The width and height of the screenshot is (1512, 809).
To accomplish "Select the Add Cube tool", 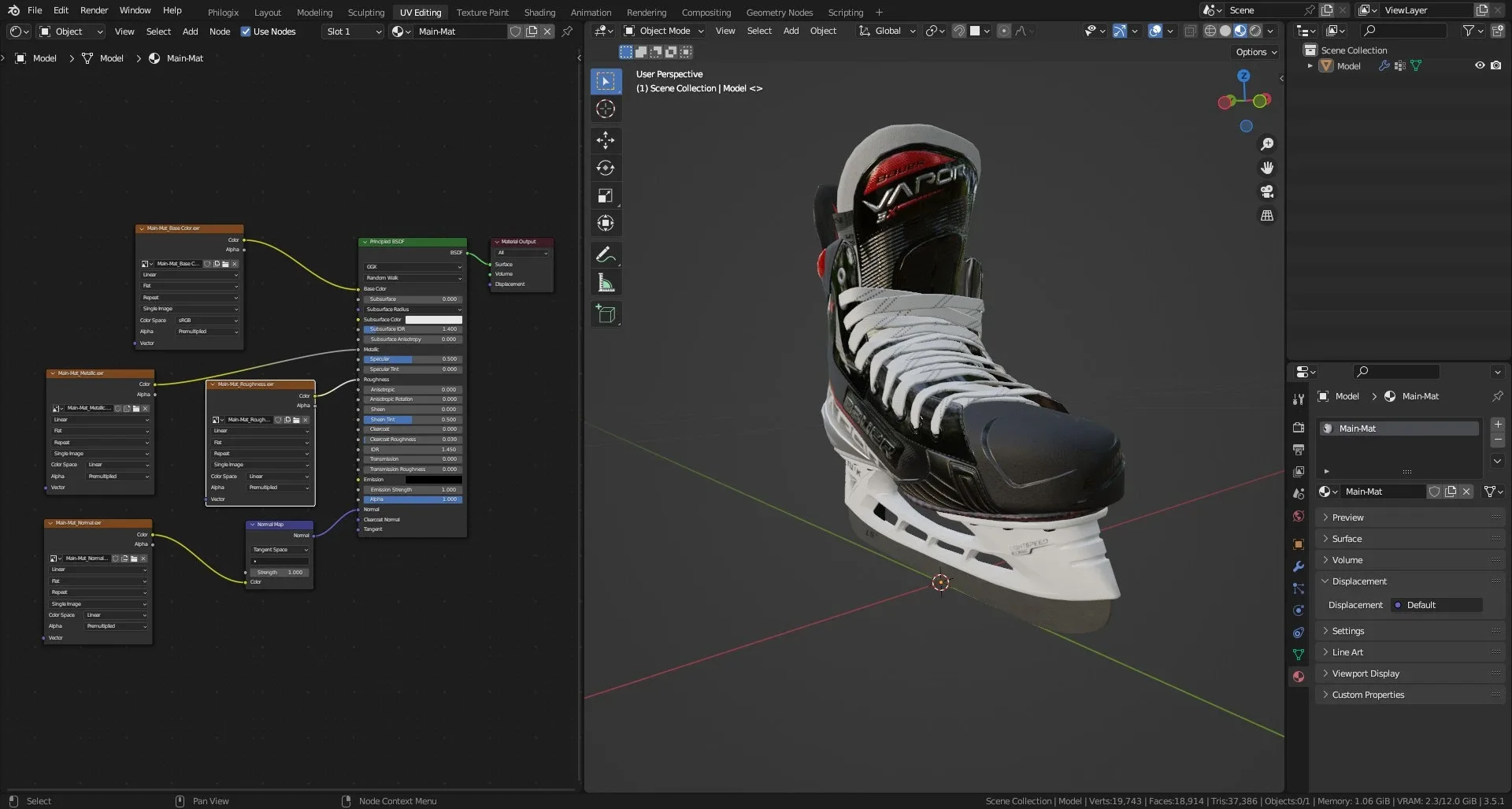I will point(606,314).
